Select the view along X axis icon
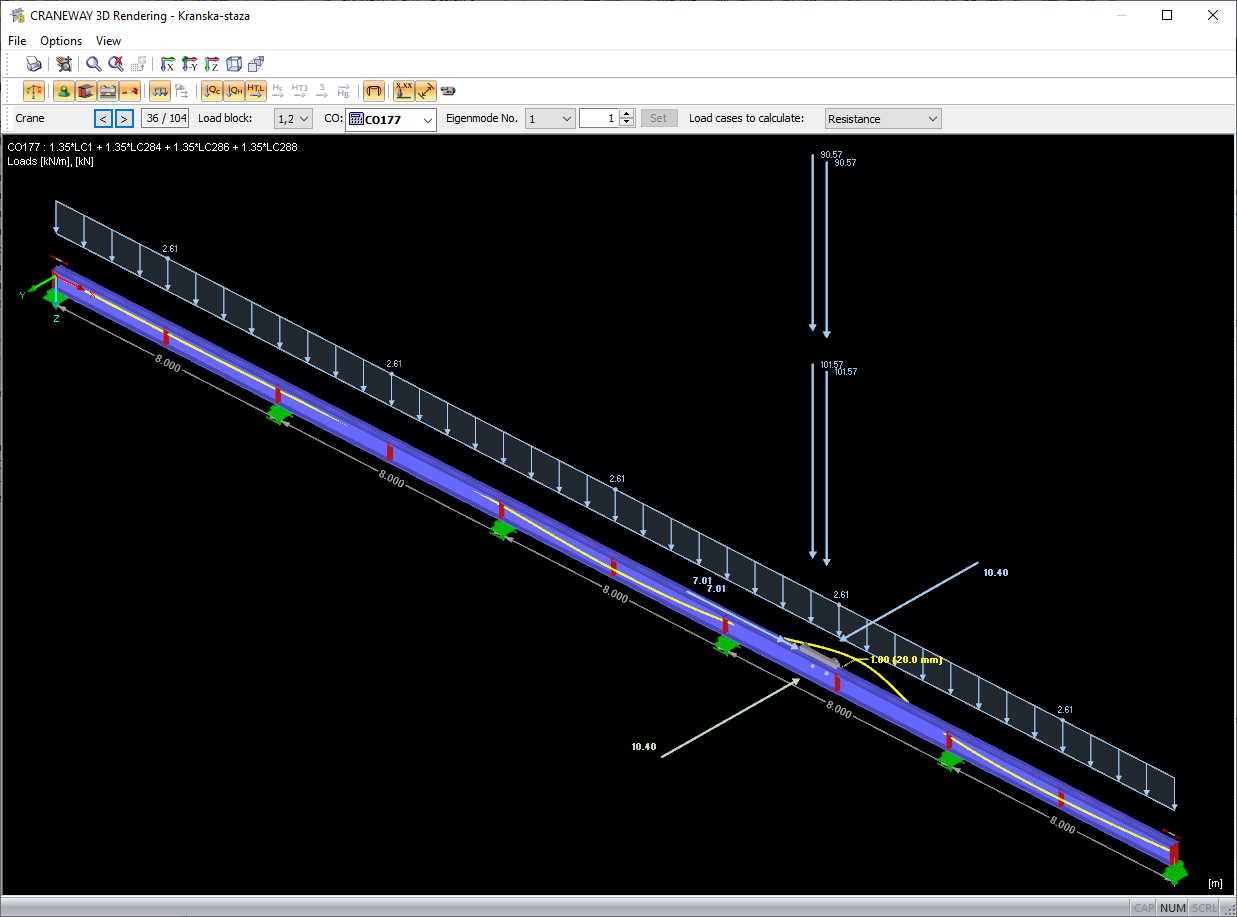The width and height of the screenshot is (1237, 917). click(x=166, y=64)
